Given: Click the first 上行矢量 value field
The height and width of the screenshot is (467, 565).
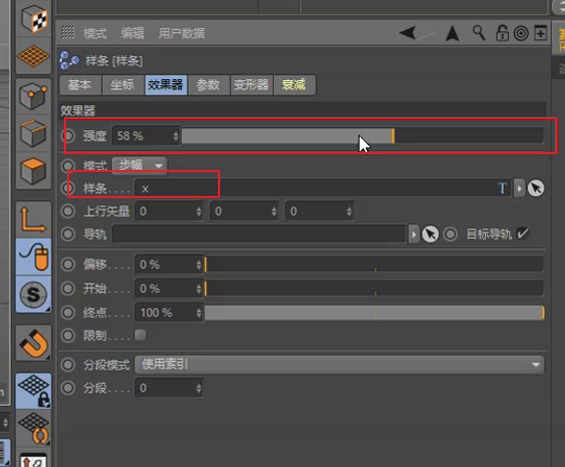Looking at the screenshot, I should click(x=169, y=211).
